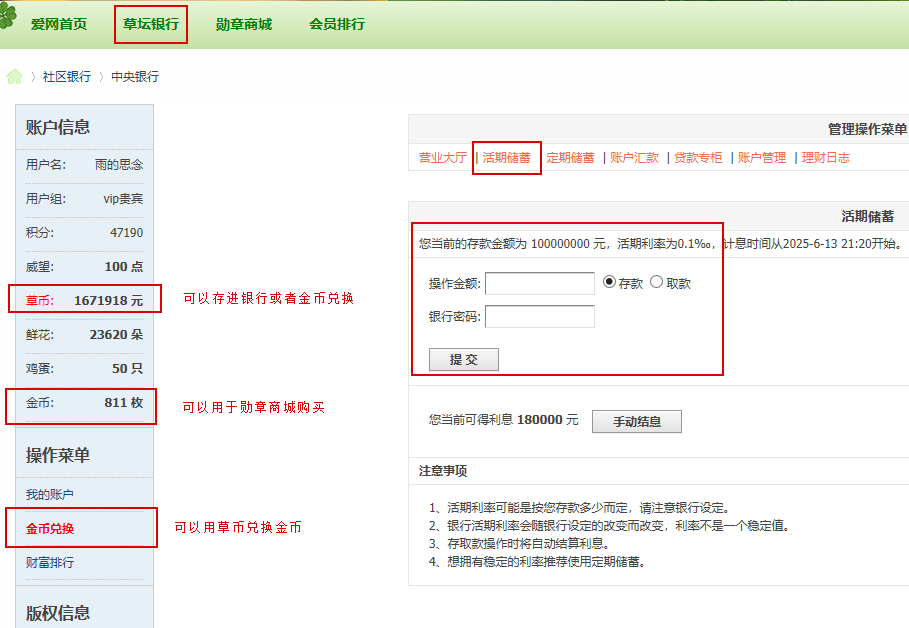This screenshot has height=628, width=909.
Task: Open 金币兑换 in operations menu
Action: 50,529
